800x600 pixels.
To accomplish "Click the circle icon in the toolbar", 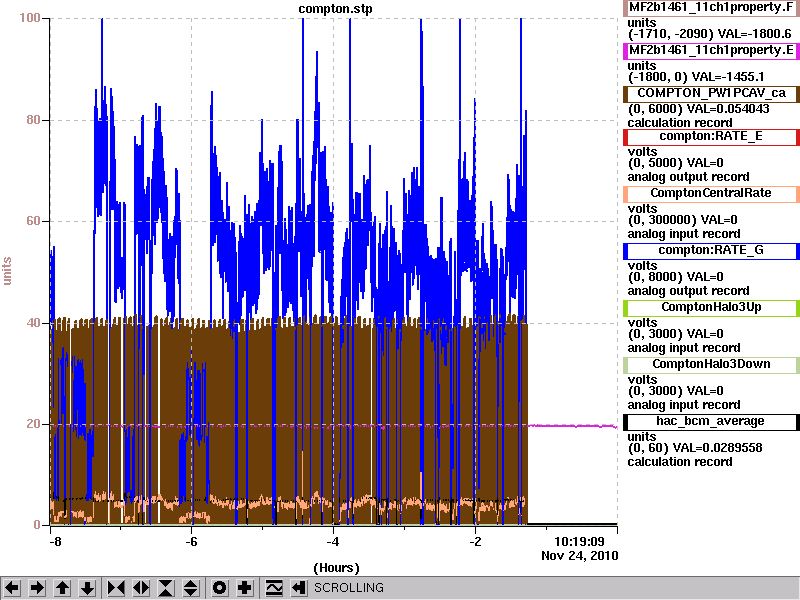I will 219,588.
